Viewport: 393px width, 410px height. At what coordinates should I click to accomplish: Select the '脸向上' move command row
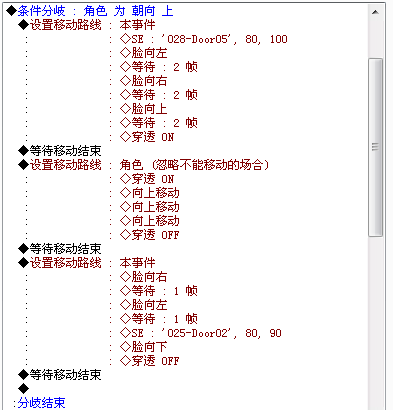[x=143, y=109]
